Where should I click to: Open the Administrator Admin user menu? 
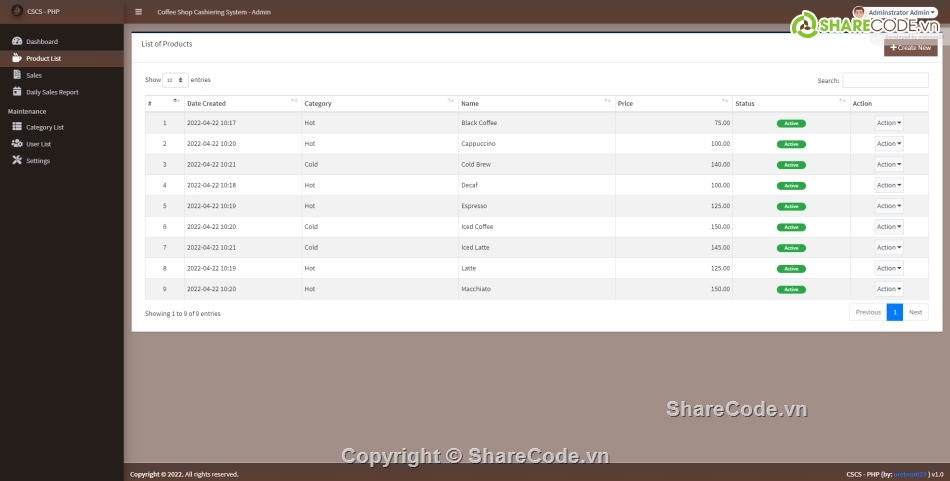(x=895, y=12)
